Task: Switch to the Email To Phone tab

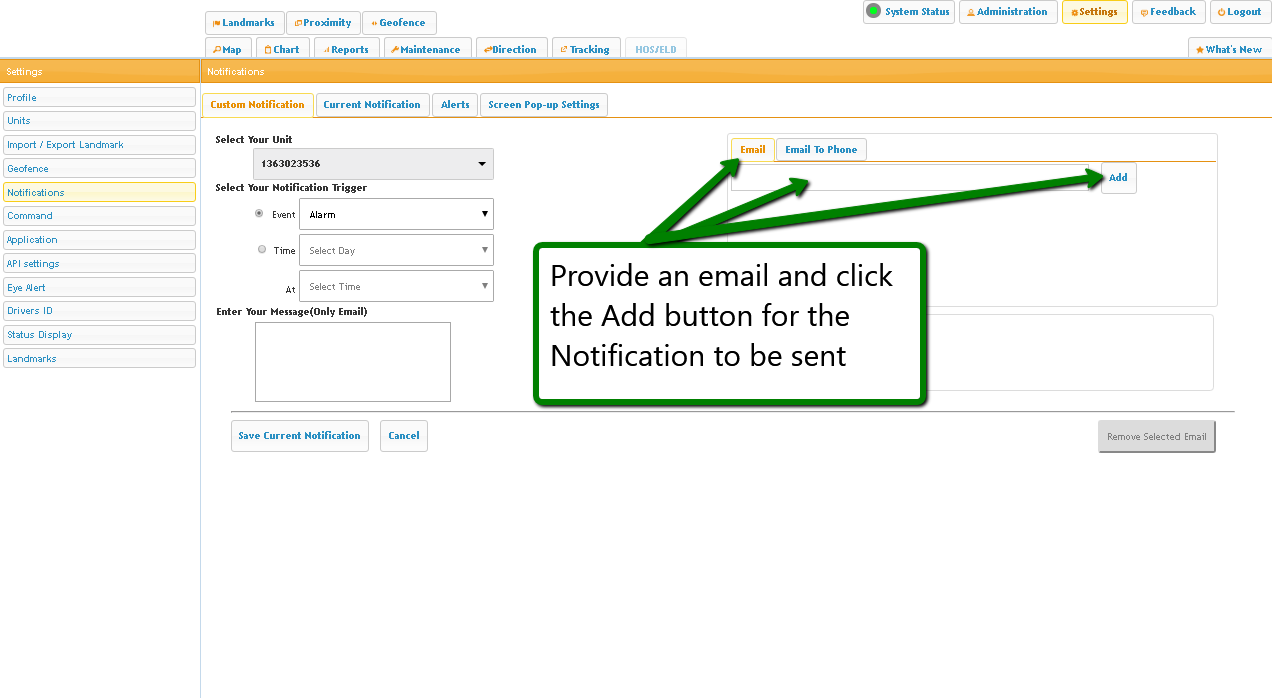Action: 821,150
